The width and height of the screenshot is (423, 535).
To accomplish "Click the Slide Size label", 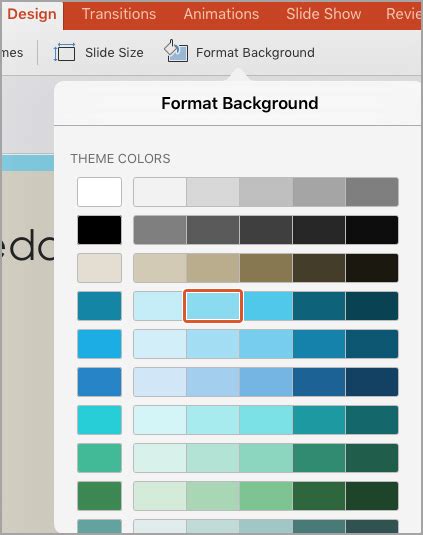I will click(x=114, y=53).
